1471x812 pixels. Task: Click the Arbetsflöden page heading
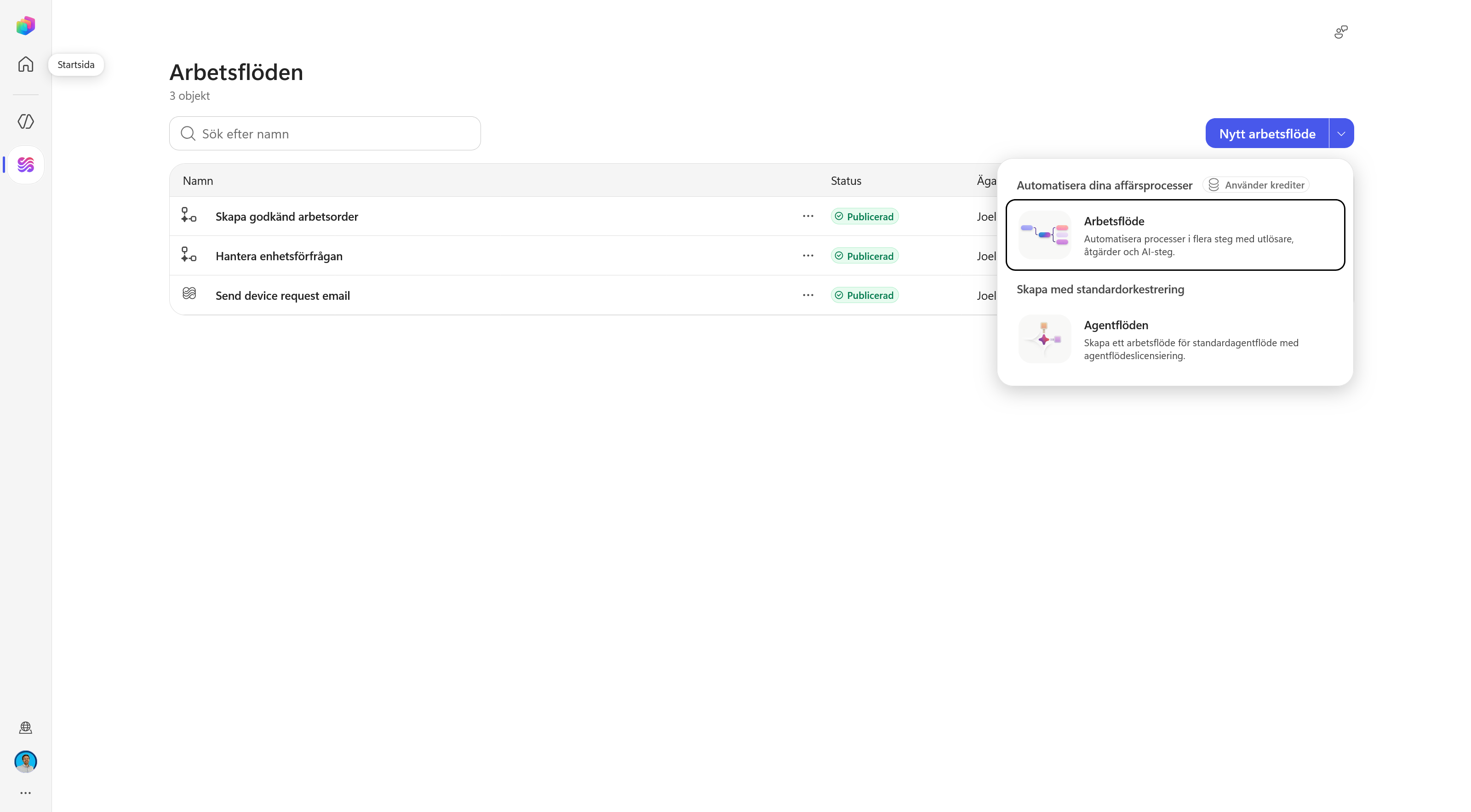[x=236, y=72]
